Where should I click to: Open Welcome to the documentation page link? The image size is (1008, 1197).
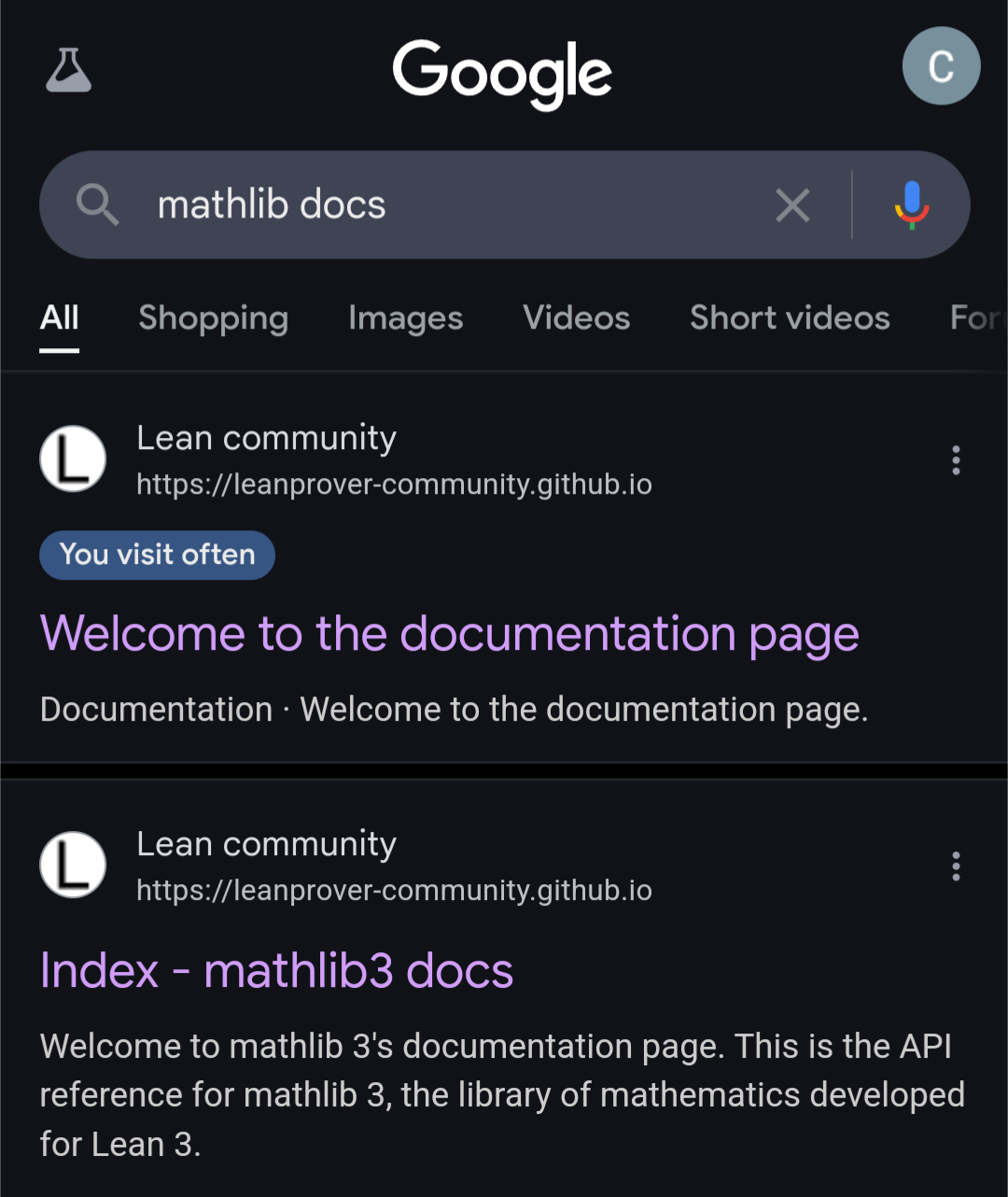click(x=450, y=634)
